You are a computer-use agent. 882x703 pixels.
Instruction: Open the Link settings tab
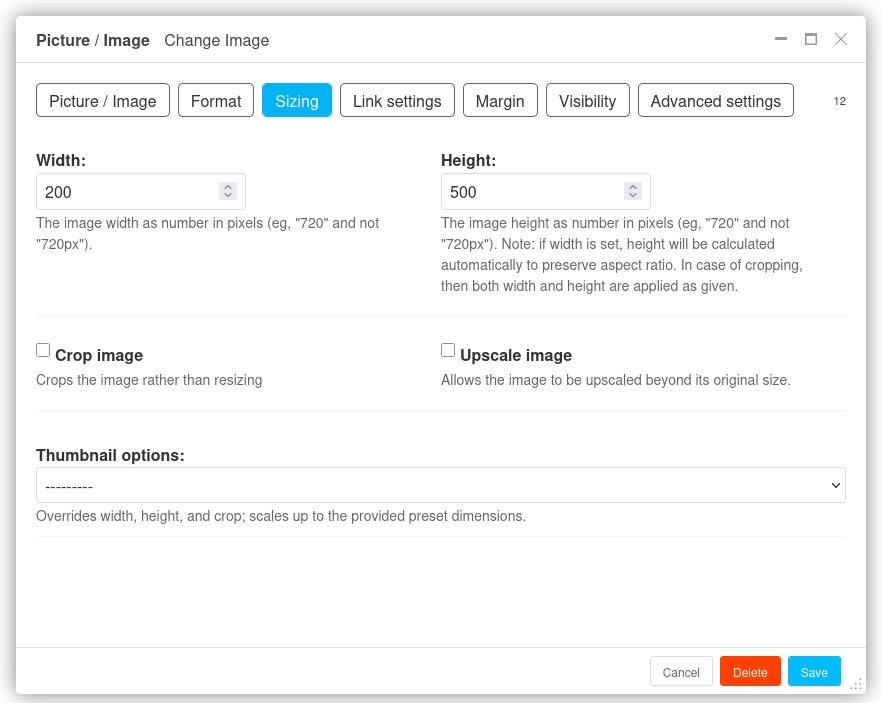[396, 101]
